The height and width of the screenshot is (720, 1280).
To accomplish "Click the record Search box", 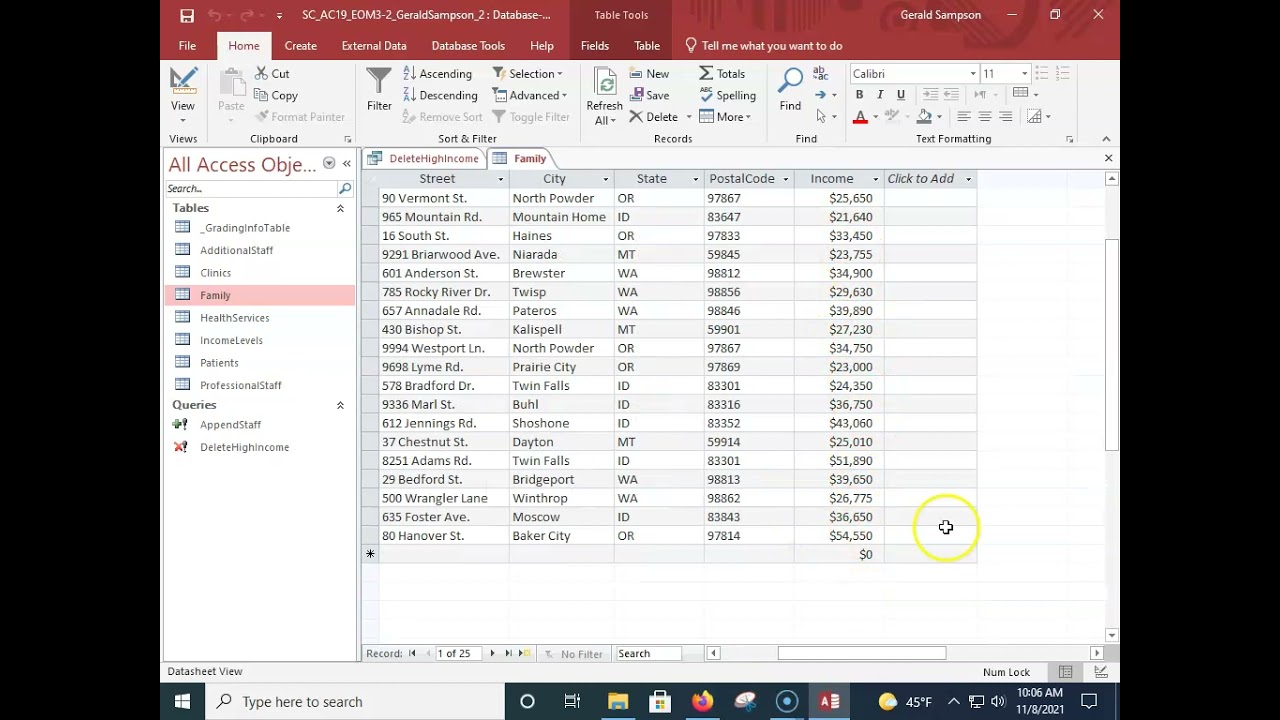I will (648, 653).
